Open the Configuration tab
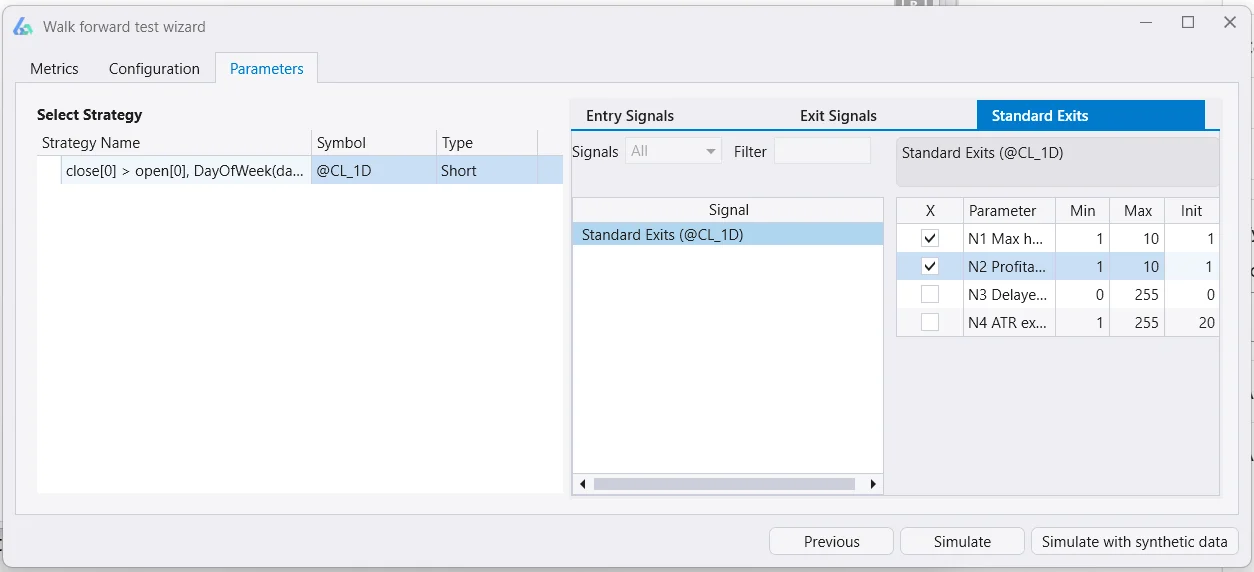 pos(154,69)
